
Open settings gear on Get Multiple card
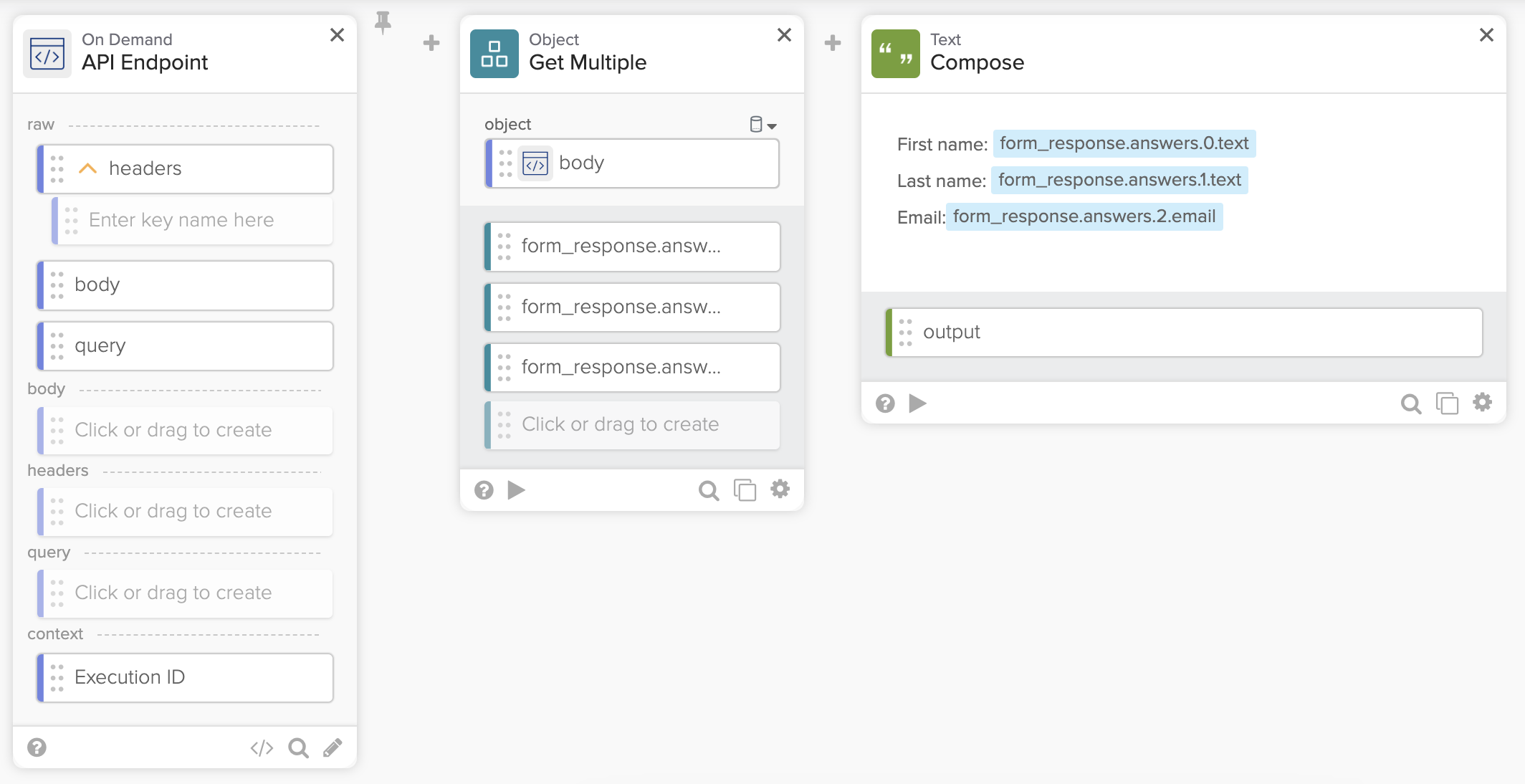[780, 489]
